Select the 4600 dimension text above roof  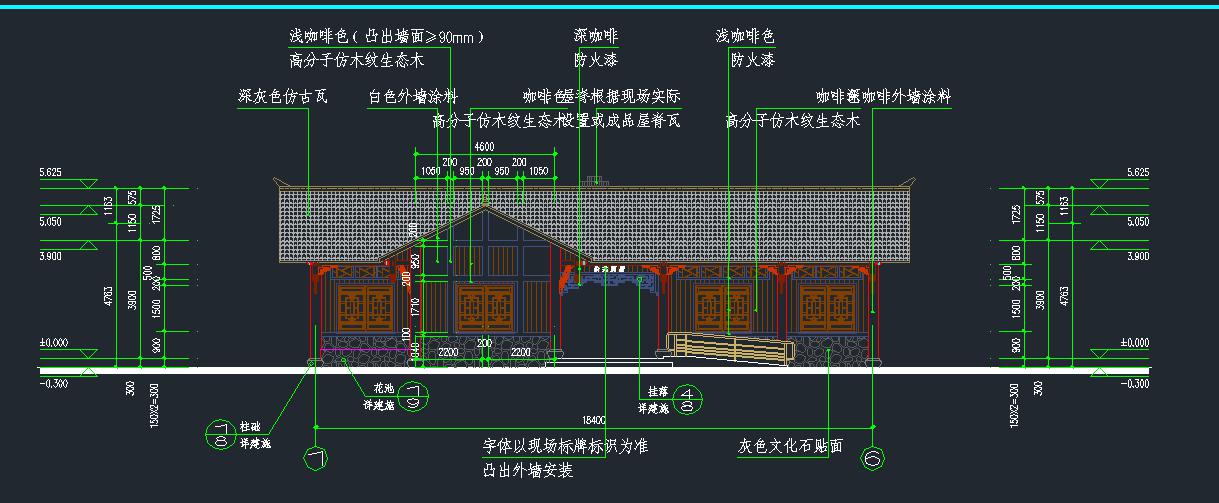pyautogui.click(x=484, y=147)
